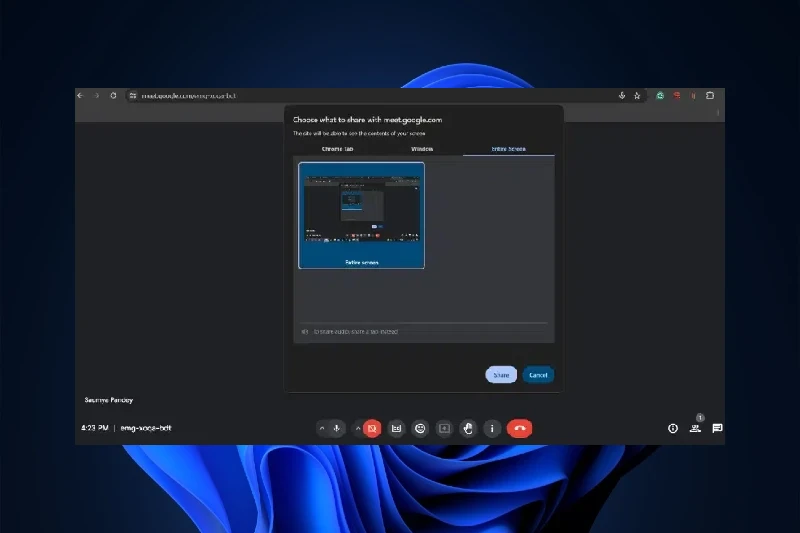This screenshot has height=533, width=800.
Task: Show the participants people panel
Action: click(x=695, y=428)
